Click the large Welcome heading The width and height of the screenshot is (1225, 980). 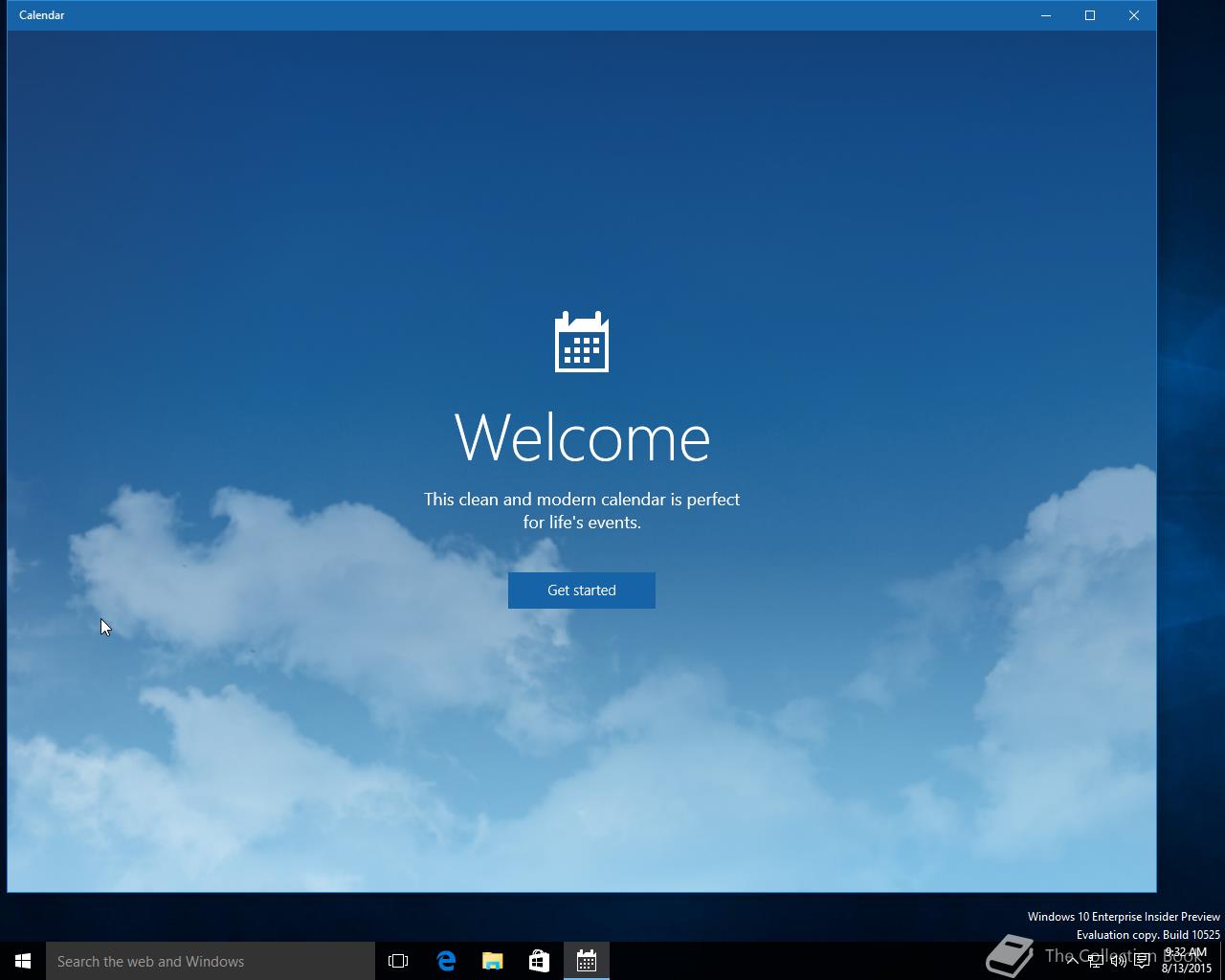(582, 438)
